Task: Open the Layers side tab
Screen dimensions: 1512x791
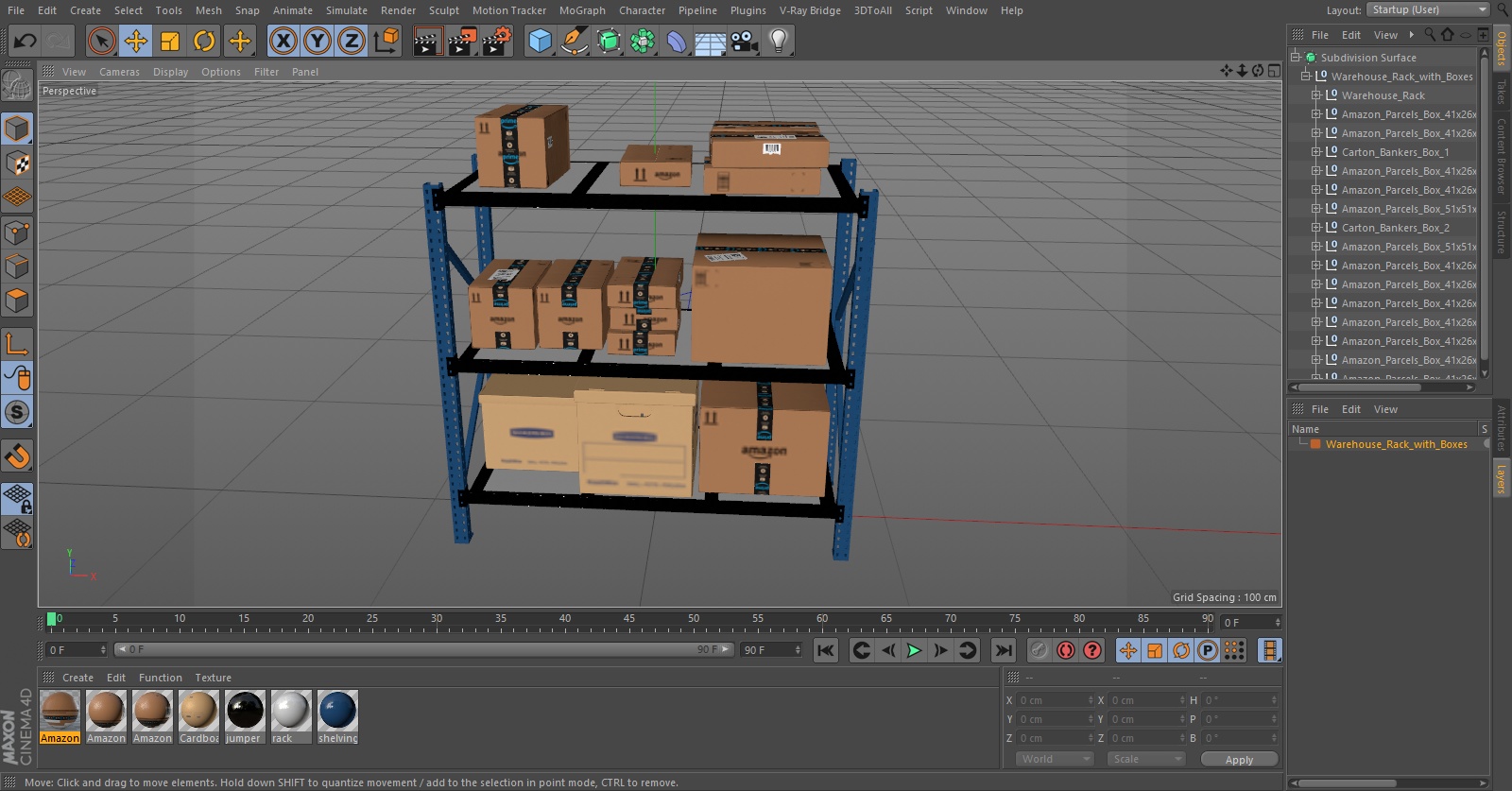Action: coord(1501,479)
